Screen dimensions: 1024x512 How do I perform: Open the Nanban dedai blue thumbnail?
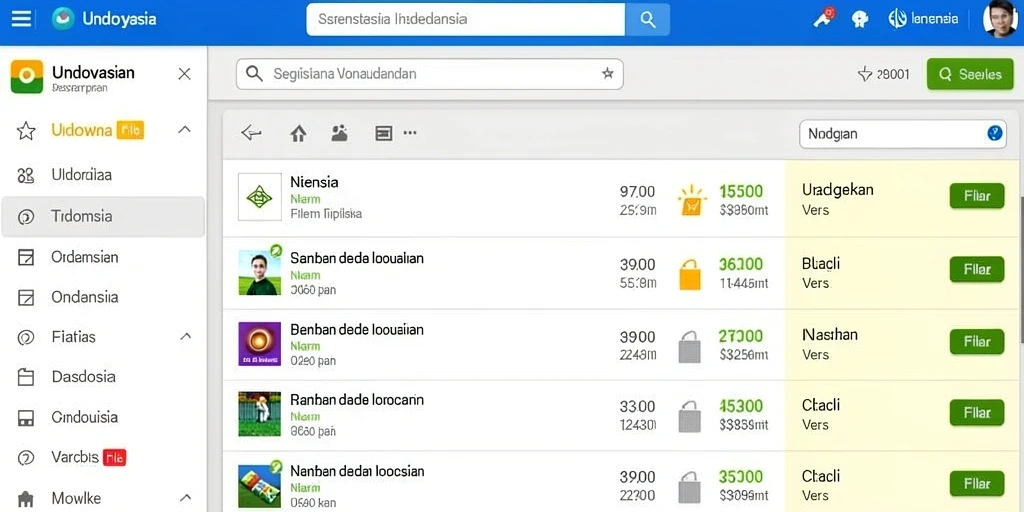click(259, 487)
